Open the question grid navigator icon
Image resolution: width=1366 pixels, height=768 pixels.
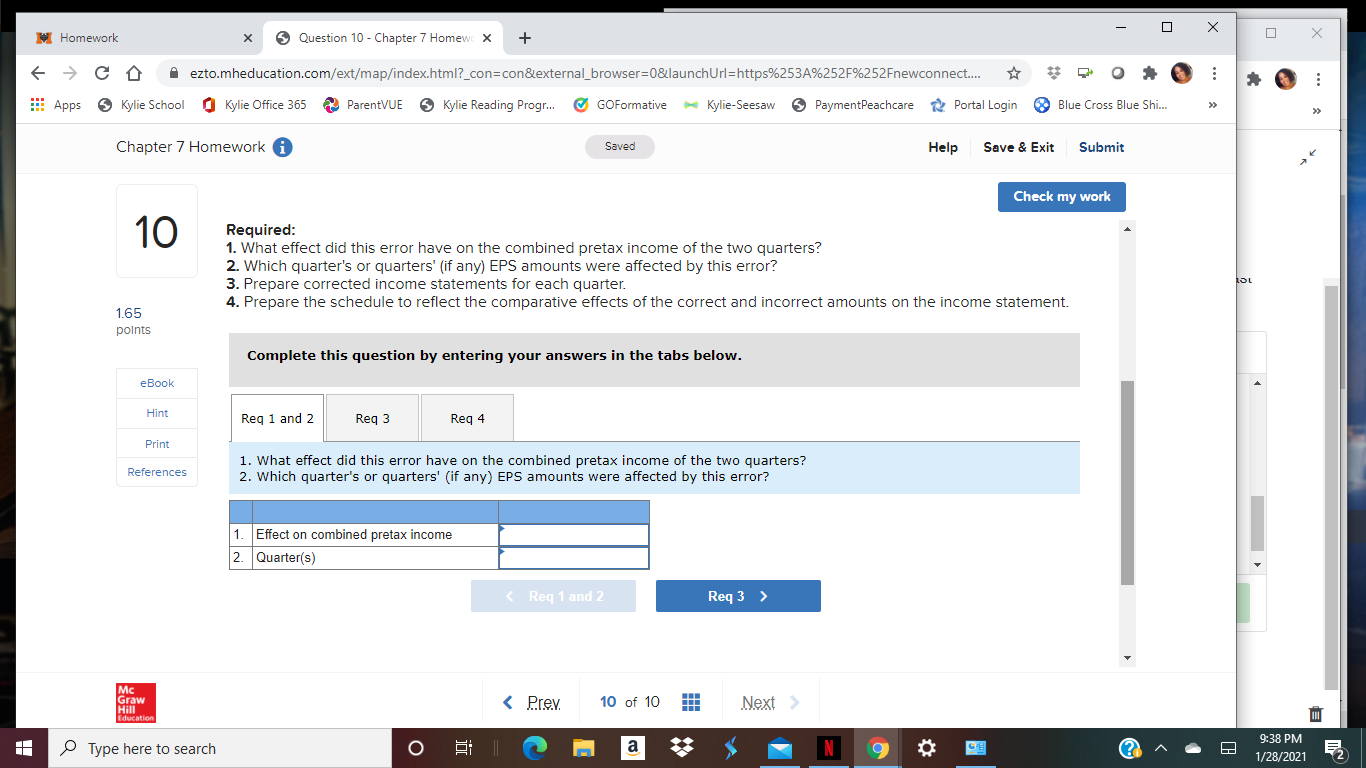tap(691, 702)
